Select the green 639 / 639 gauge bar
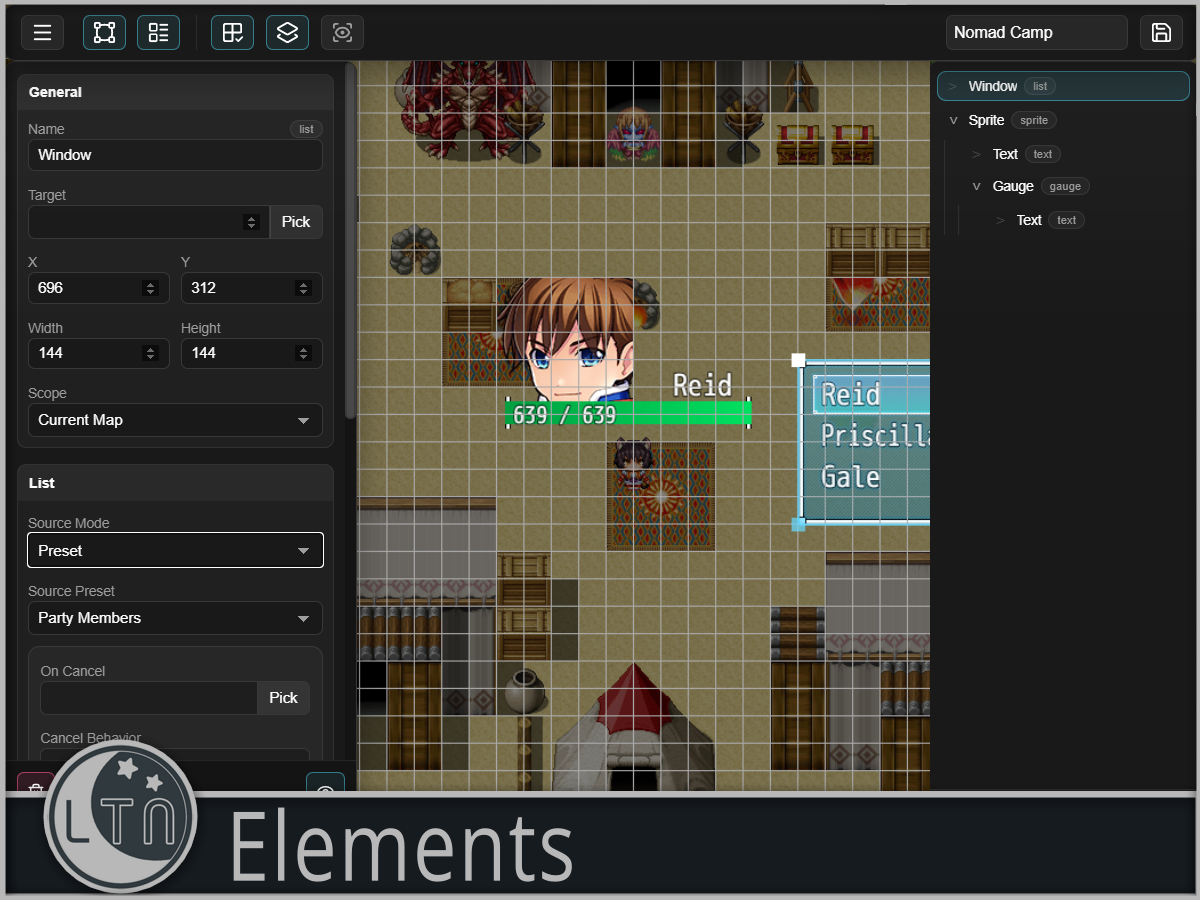The width and height of the screenshot is (1200, 900). point(629,414)
